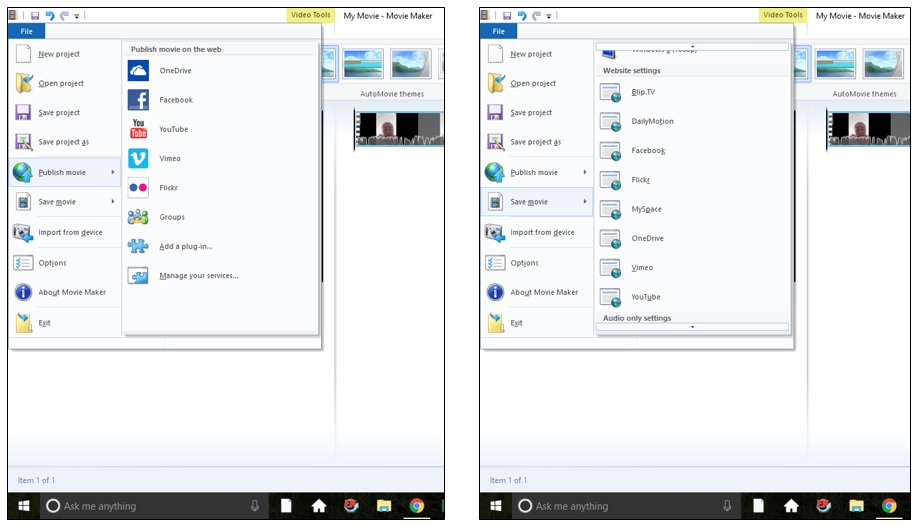Save project in window showing Publish submenu

65,112
